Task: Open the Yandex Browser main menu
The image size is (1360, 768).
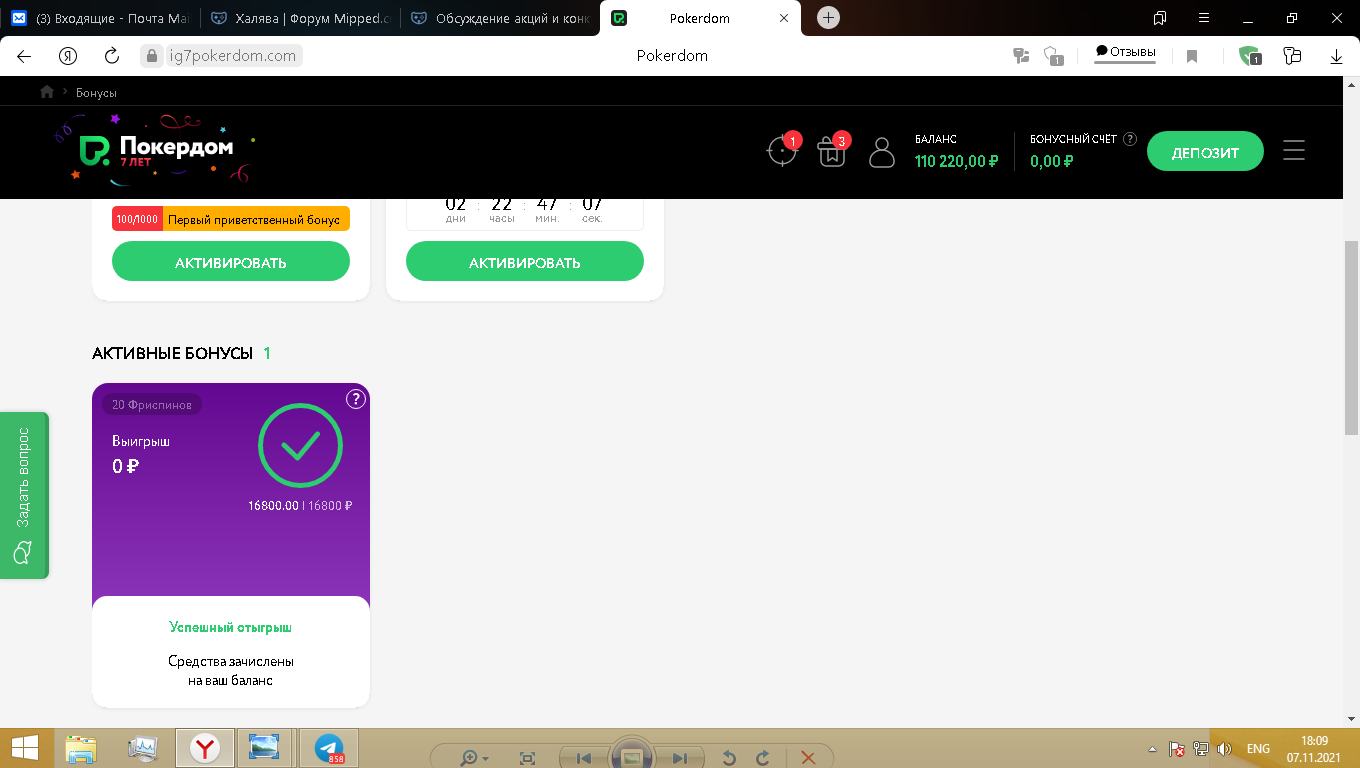Action: coord(1204,18)
